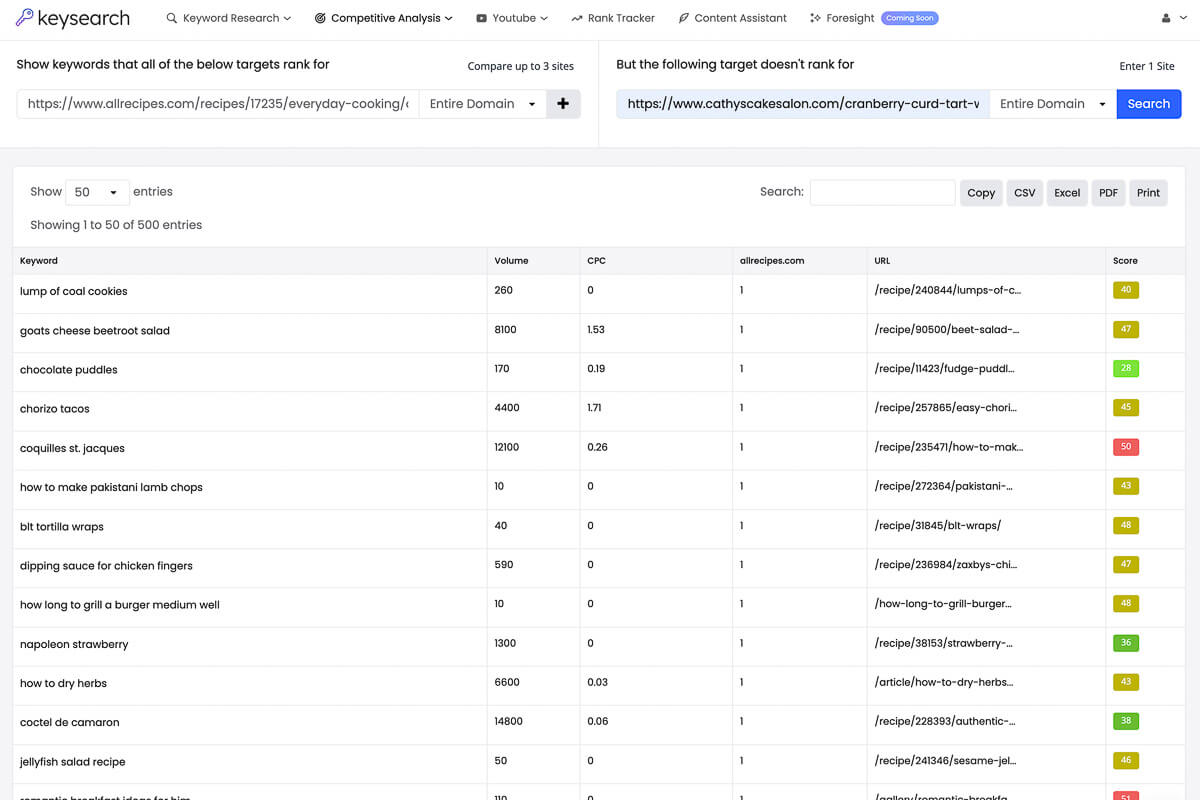1200x800 pixels.
Task: Open the Show entries dropdown
Action: [97, 192]
